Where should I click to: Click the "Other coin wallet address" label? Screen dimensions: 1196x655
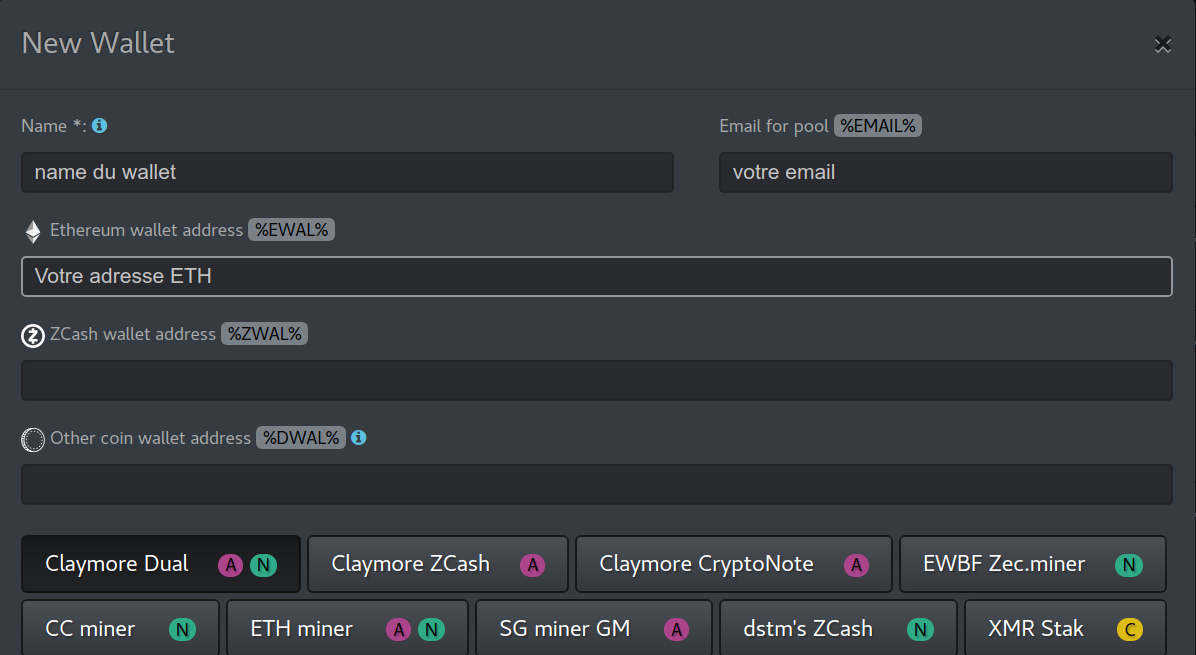pyautogui.click(x=150, y=438)
